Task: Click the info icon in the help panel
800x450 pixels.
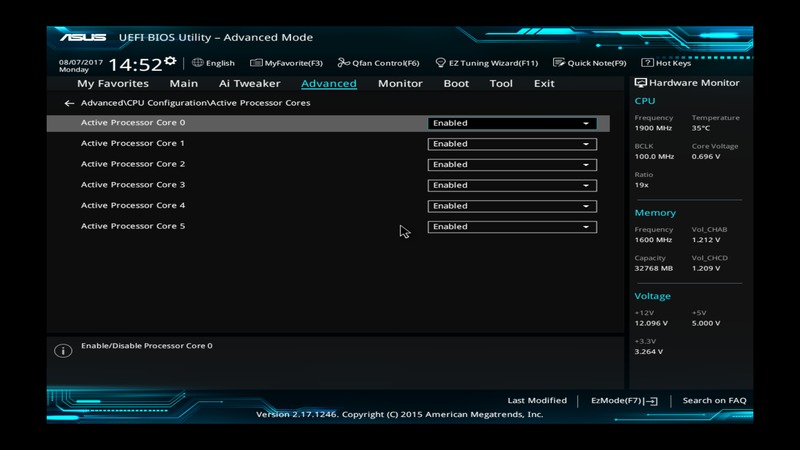Action: [63, 351]
